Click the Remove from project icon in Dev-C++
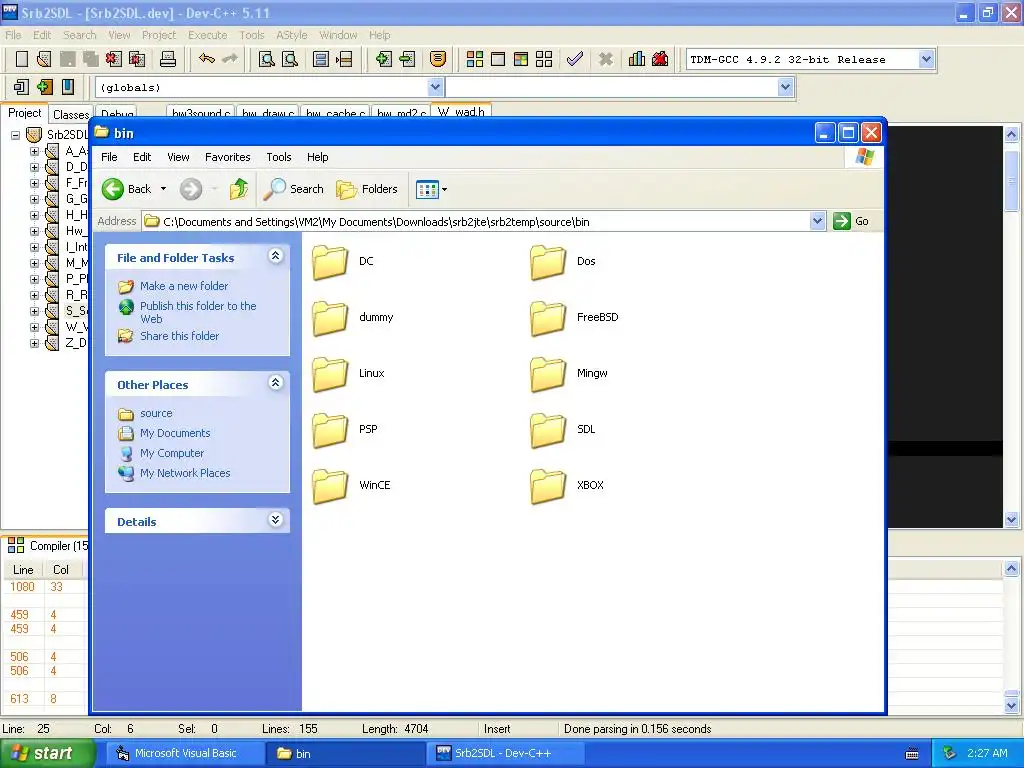The height and width of the screenshot is (768, 1024). tap(407, 59)
